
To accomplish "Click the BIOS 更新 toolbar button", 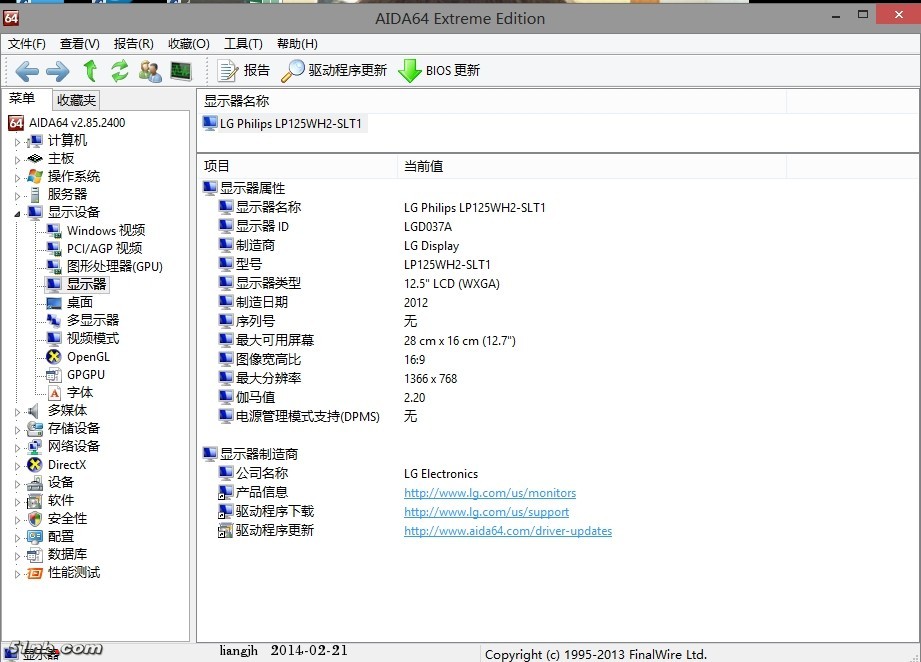I will point(440,70).
